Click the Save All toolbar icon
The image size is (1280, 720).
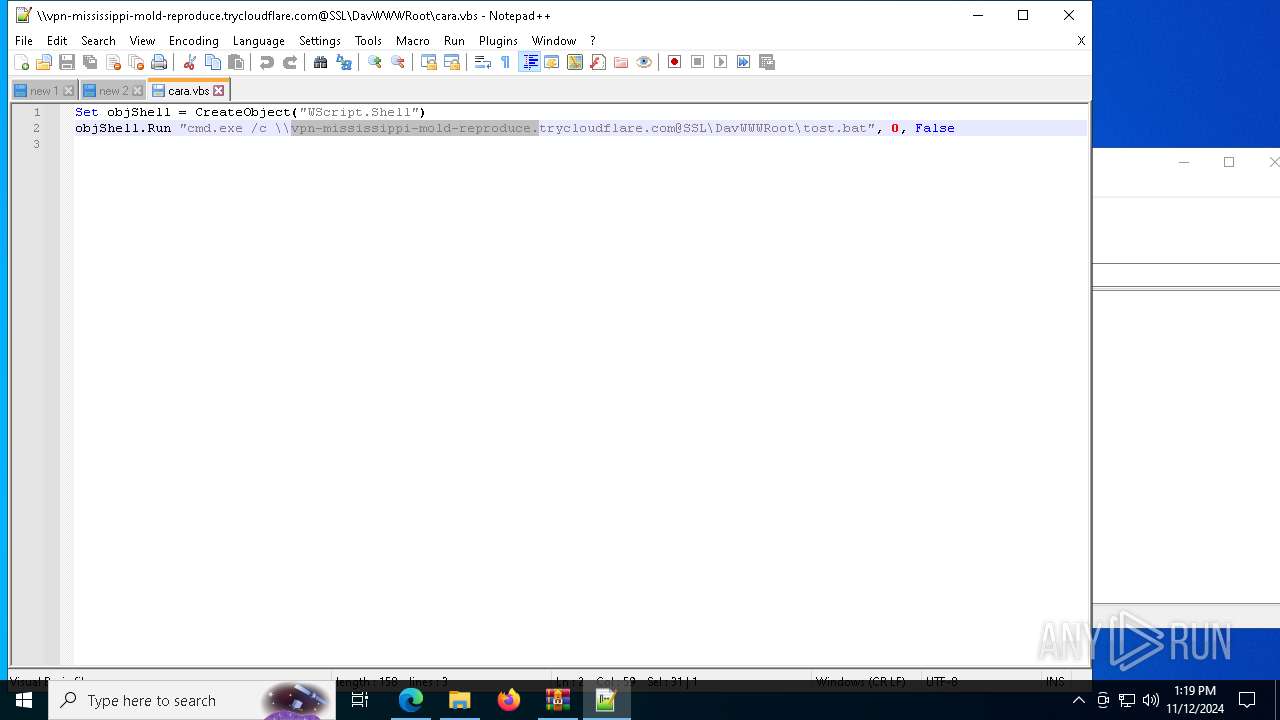90,62
